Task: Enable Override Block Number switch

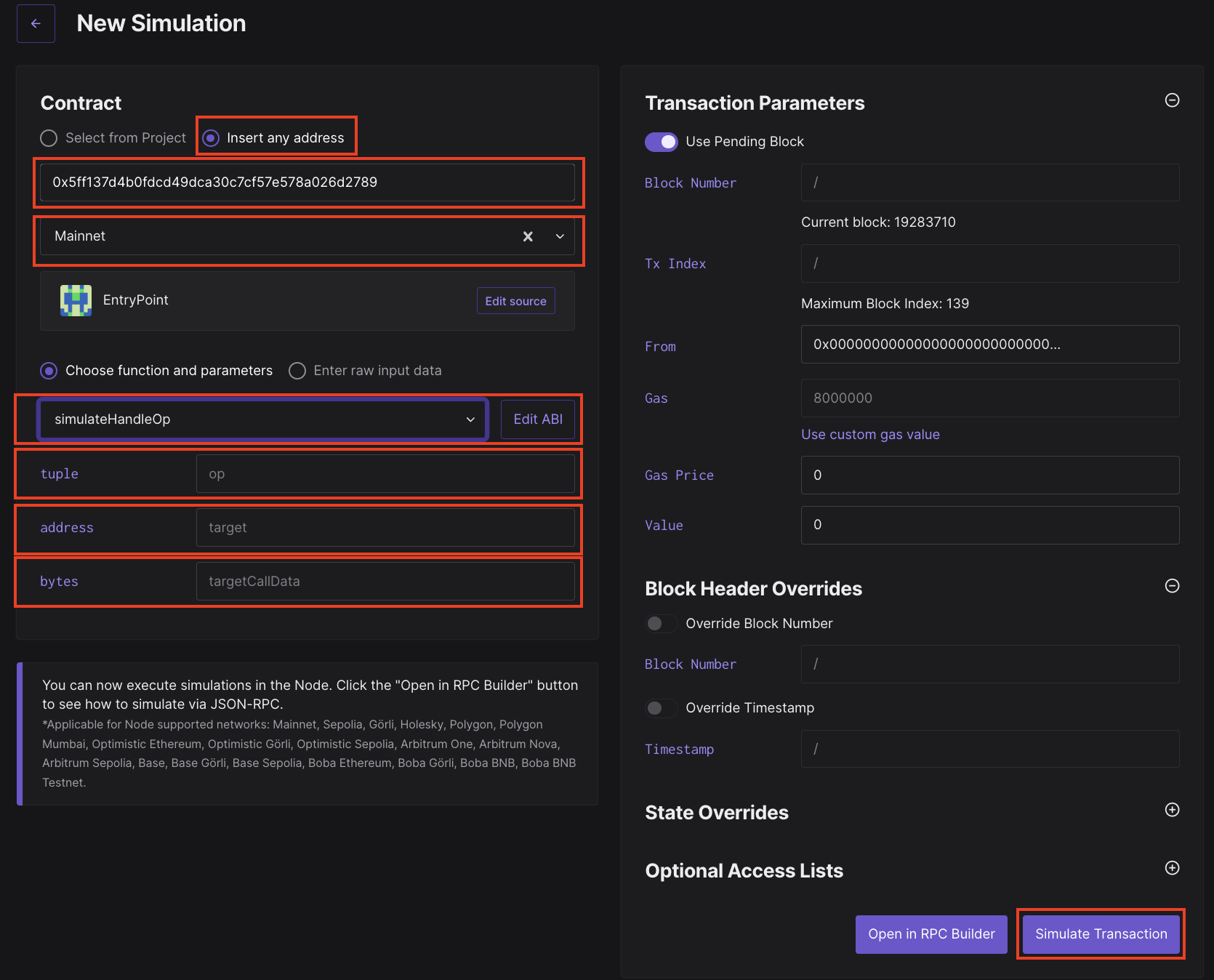Action: point(661,624)
